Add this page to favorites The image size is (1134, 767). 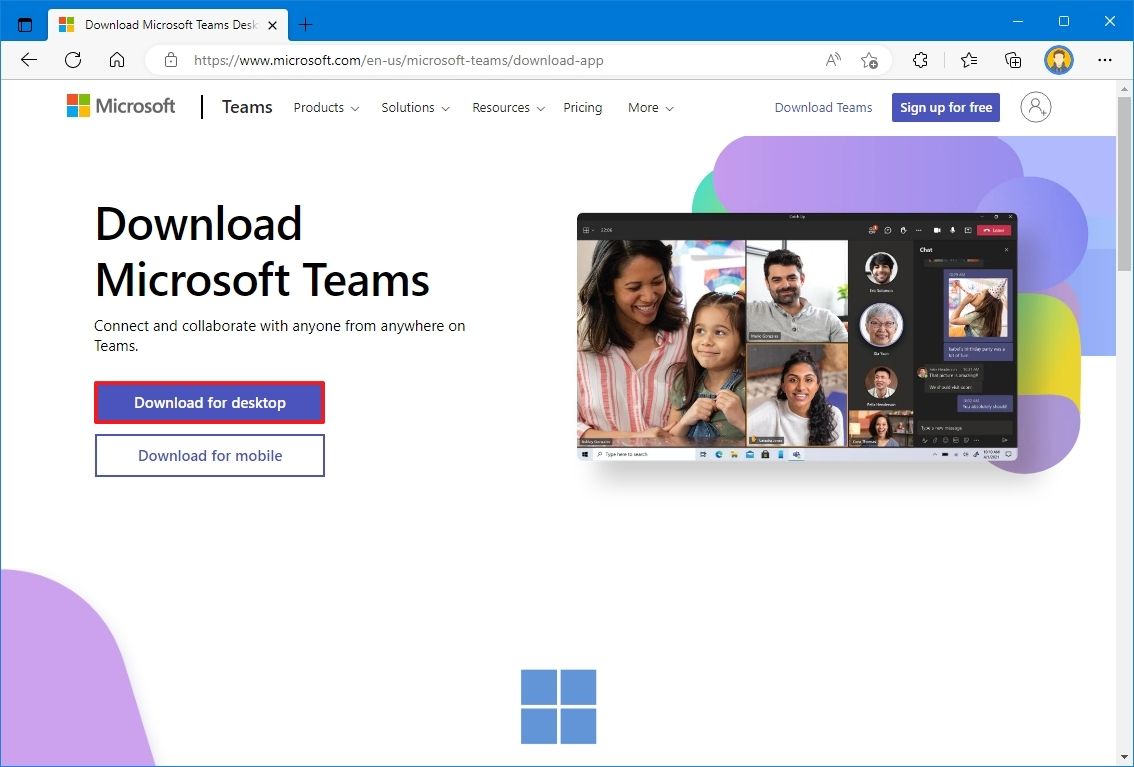(869, 60)
